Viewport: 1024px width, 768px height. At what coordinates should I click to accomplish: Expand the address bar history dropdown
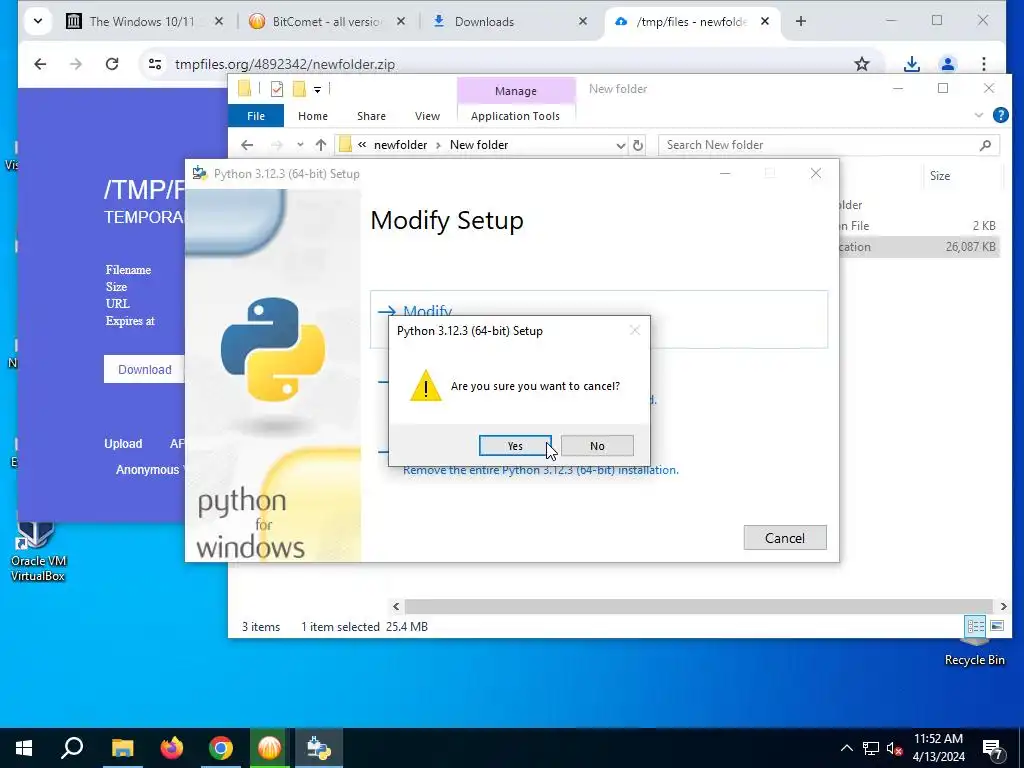point(620,145)
